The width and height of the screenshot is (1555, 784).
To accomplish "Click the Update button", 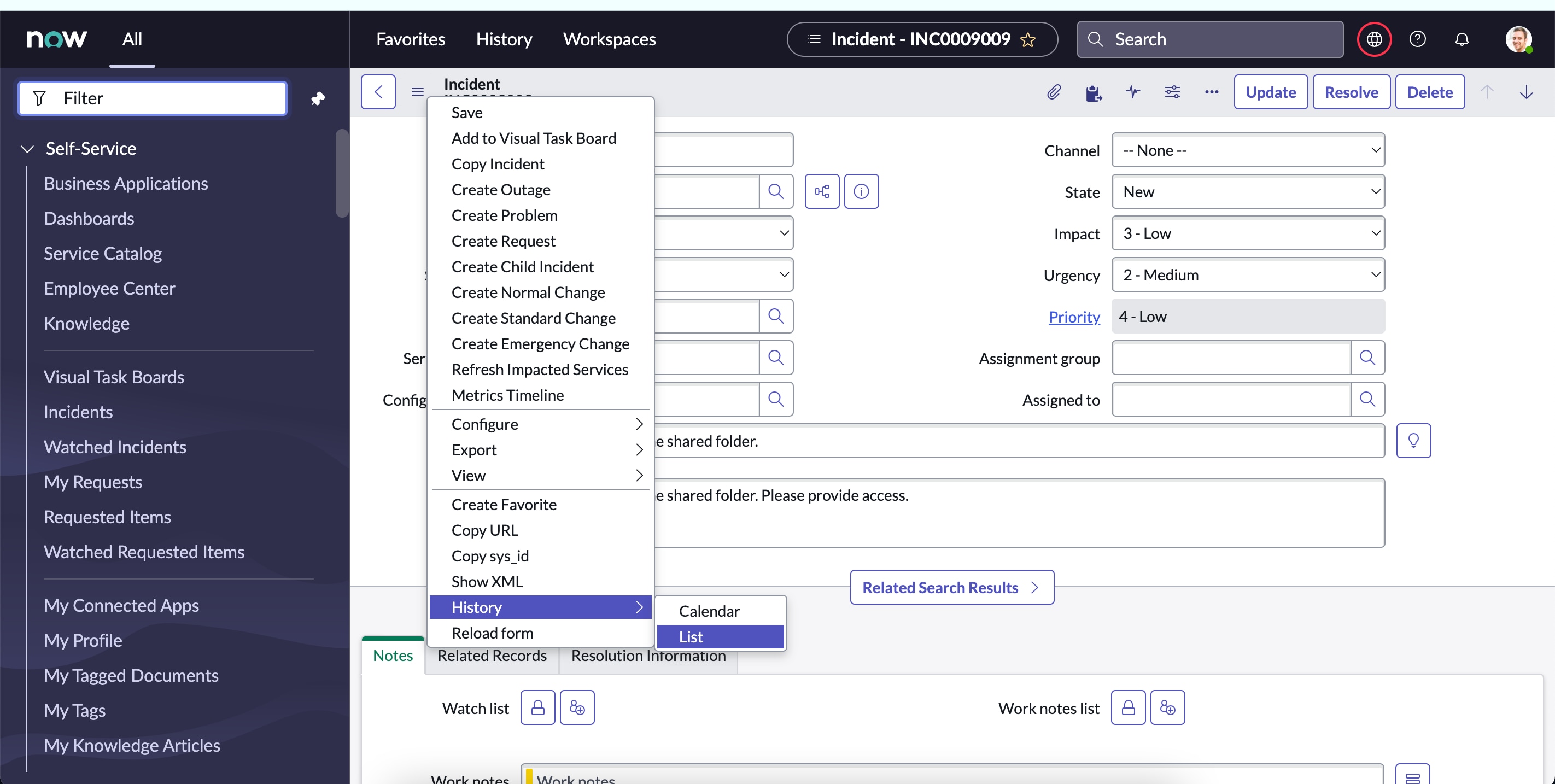I will click(1270, 92).
